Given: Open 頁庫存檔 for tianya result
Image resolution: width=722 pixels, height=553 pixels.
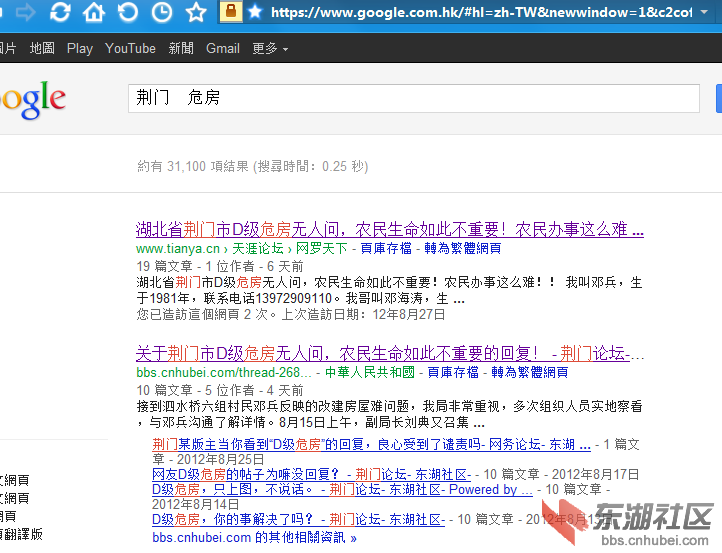Looking at the screenshot, I should point(386,249).
